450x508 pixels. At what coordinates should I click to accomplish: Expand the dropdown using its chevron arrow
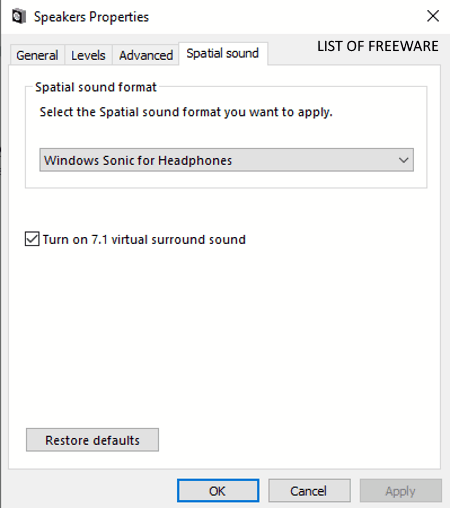pos(403,160)
